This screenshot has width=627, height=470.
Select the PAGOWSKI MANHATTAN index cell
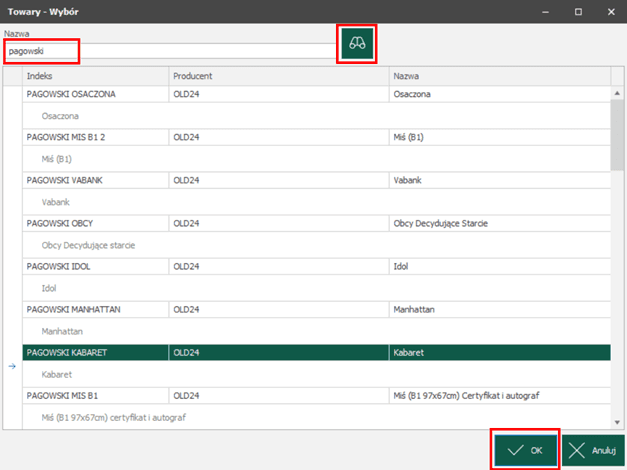pyautogui.click(x=96, y=310)
